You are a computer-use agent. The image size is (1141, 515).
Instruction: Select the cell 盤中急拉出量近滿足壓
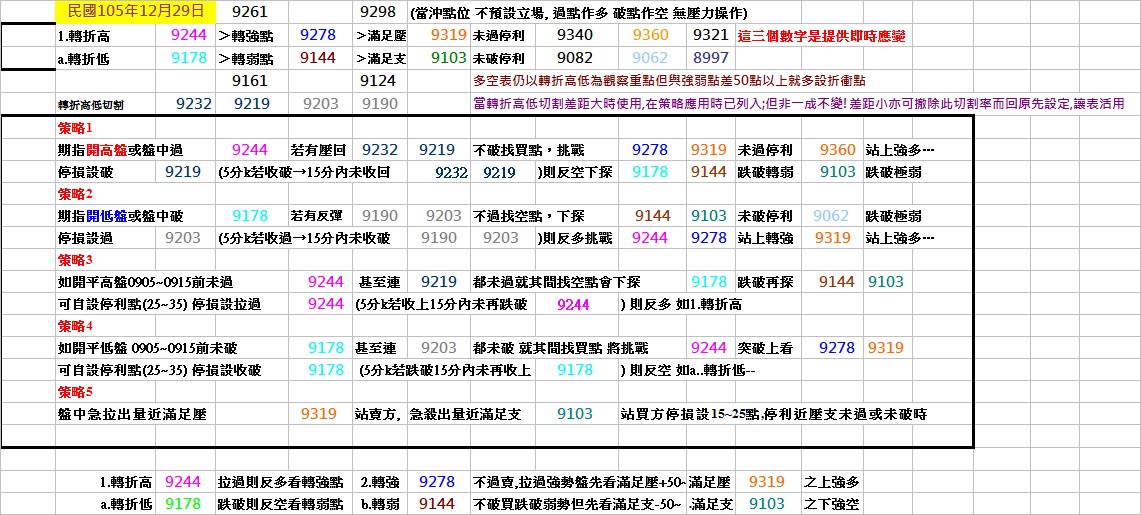pyautogui.click(x=132, y=415)
